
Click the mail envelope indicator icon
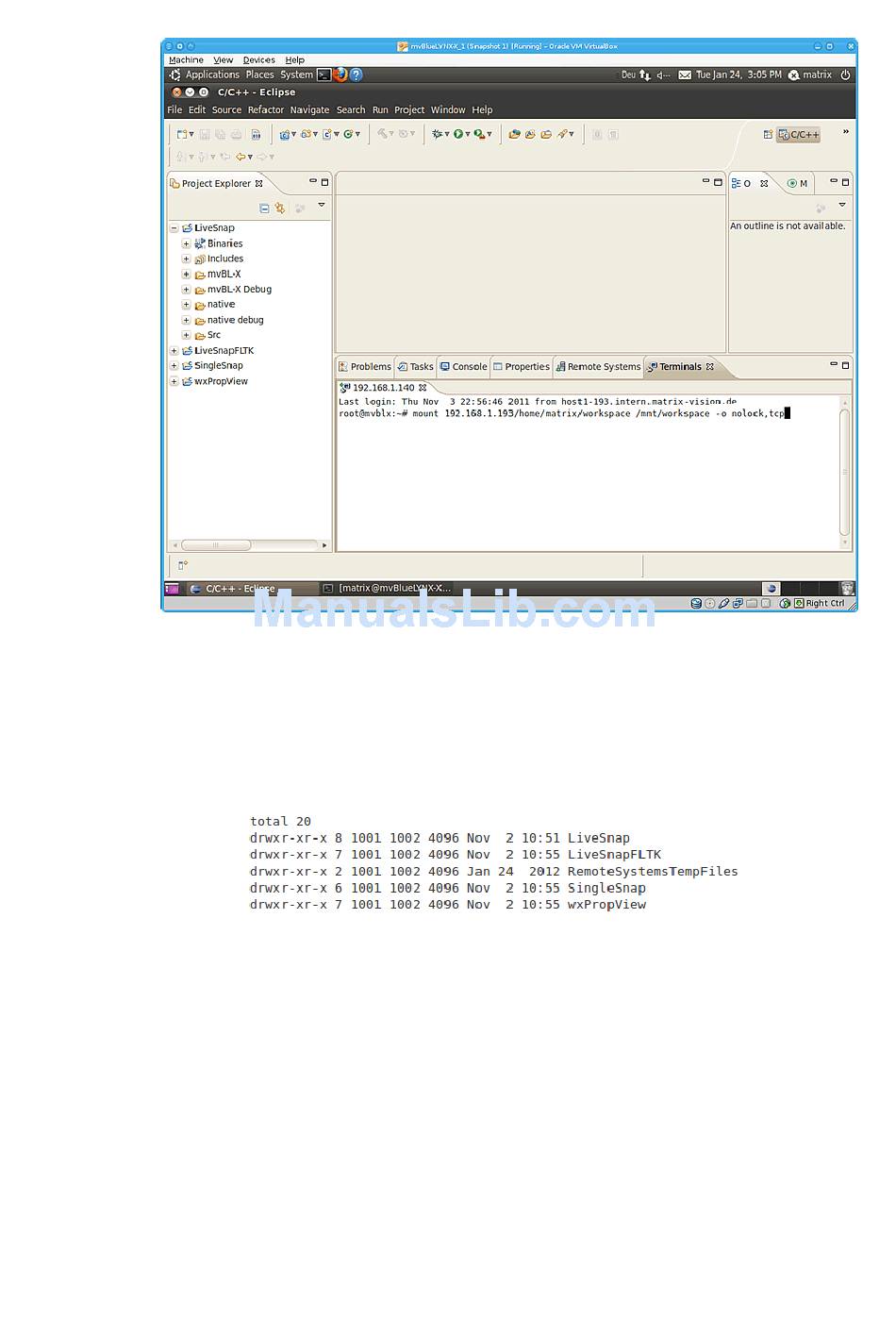(x=685, y=75)
